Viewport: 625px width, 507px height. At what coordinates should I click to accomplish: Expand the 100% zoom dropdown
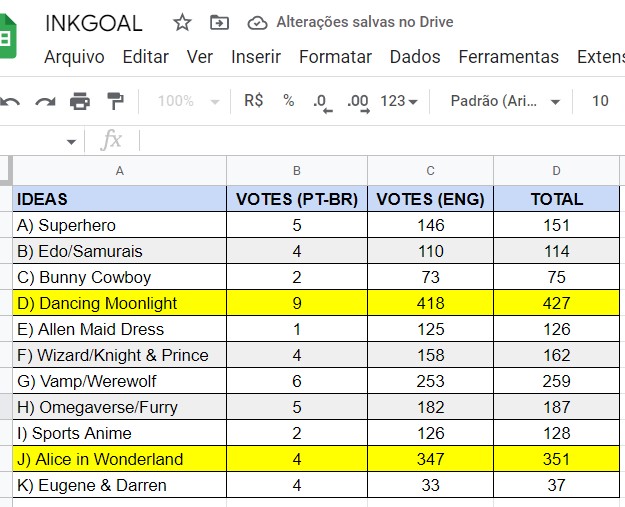pyautogui.click(x=189, y=101)
